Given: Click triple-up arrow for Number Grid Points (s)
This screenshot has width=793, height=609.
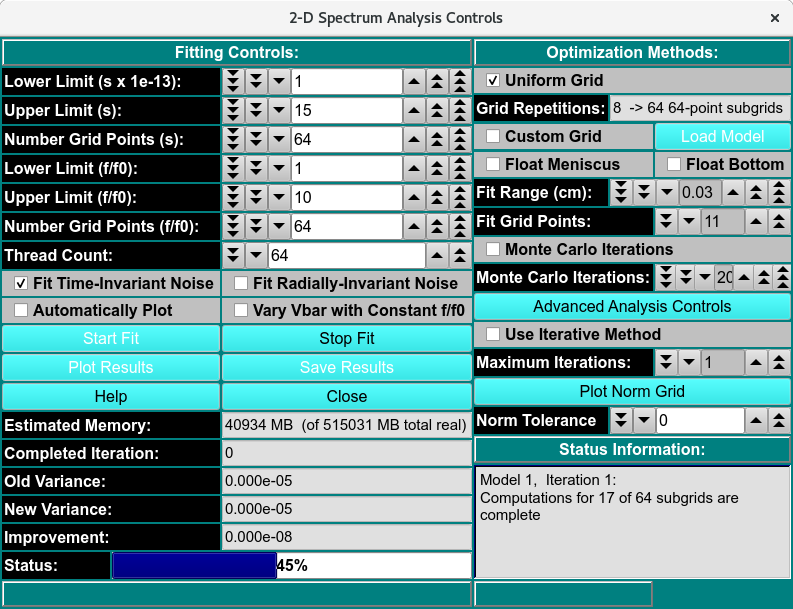Looking at the screenshot, I should 459,140.
